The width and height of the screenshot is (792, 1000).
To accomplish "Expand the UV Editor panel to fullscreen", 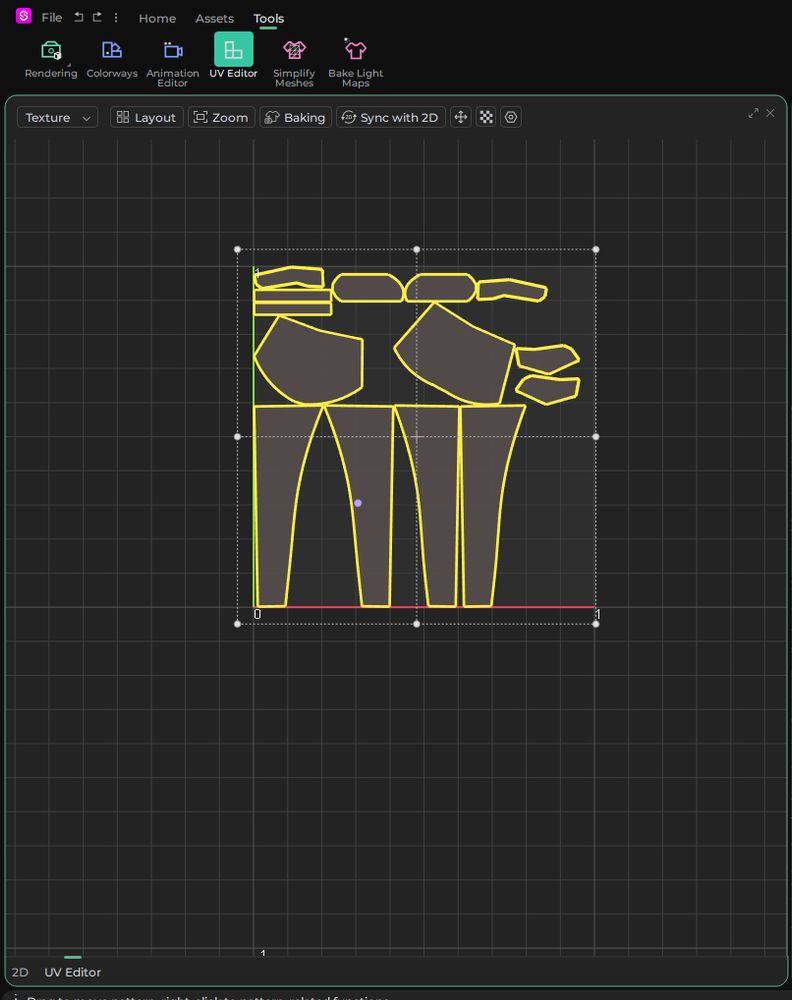I will [x=754, y=113].
